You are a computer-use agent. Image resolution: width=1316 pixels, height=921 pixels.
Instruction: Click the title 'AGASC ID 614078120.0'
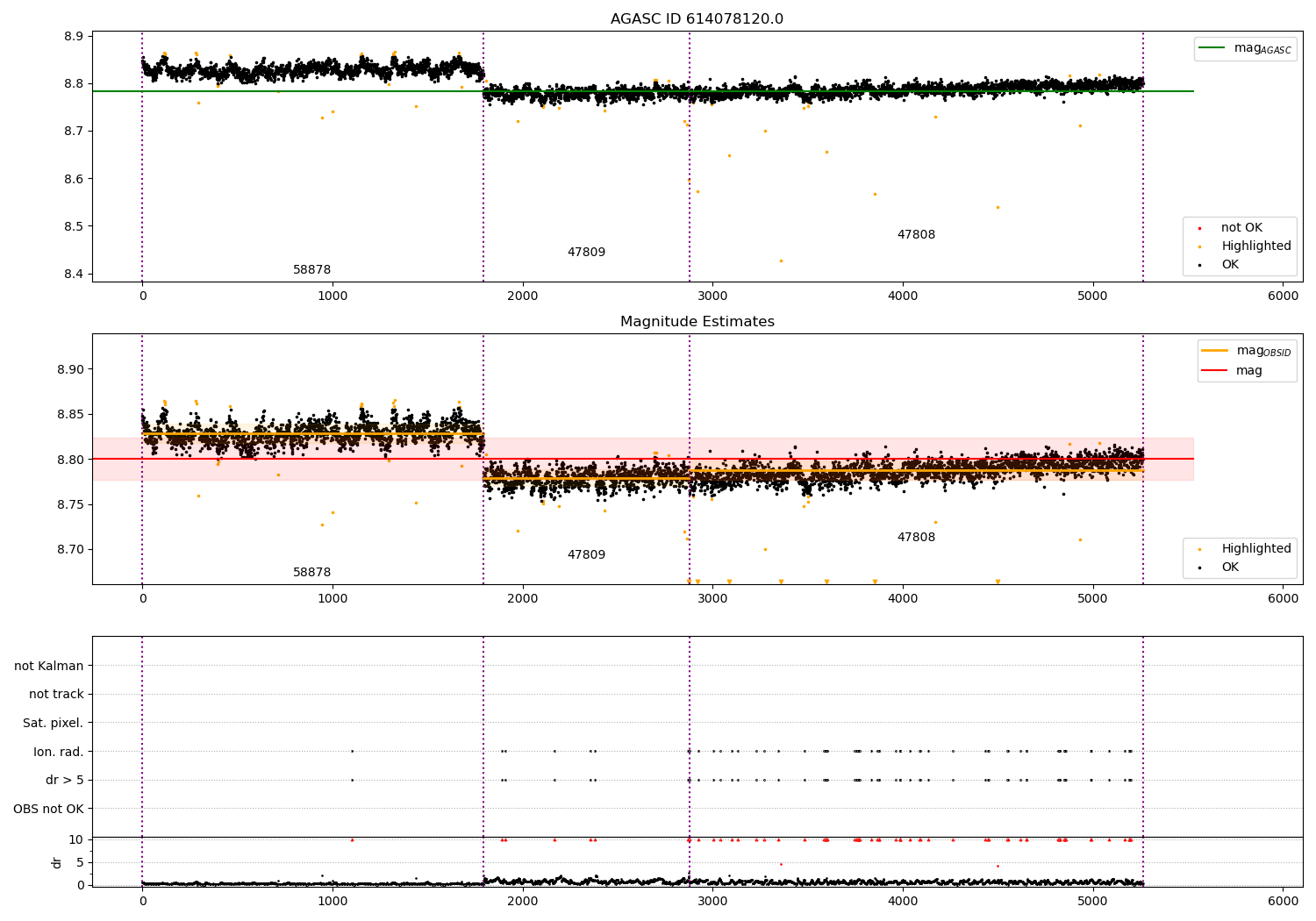tap(697, 19)
